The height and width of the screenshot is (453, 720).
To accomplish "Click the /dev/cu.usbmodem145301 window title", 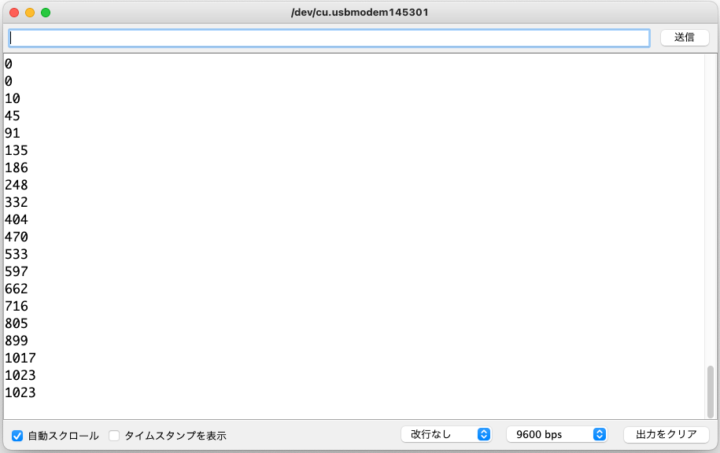I will coord(359,12).
